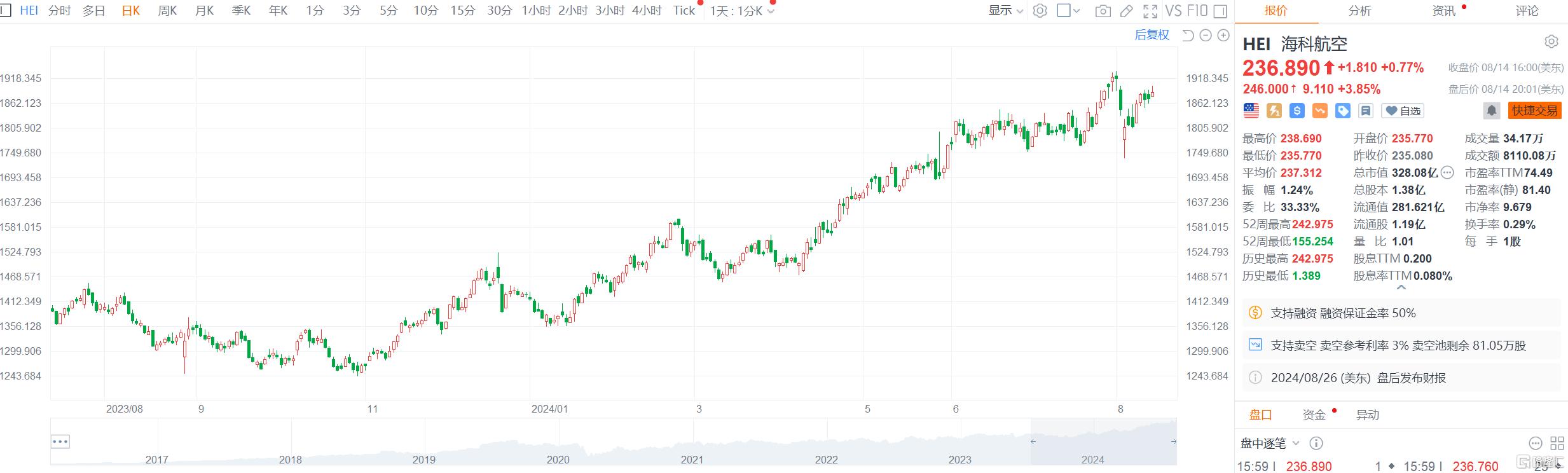Screen dimensions: 1568x473
Task: Click the notes comment icon
Action: pyautogui.click(x=1366, y=111)
